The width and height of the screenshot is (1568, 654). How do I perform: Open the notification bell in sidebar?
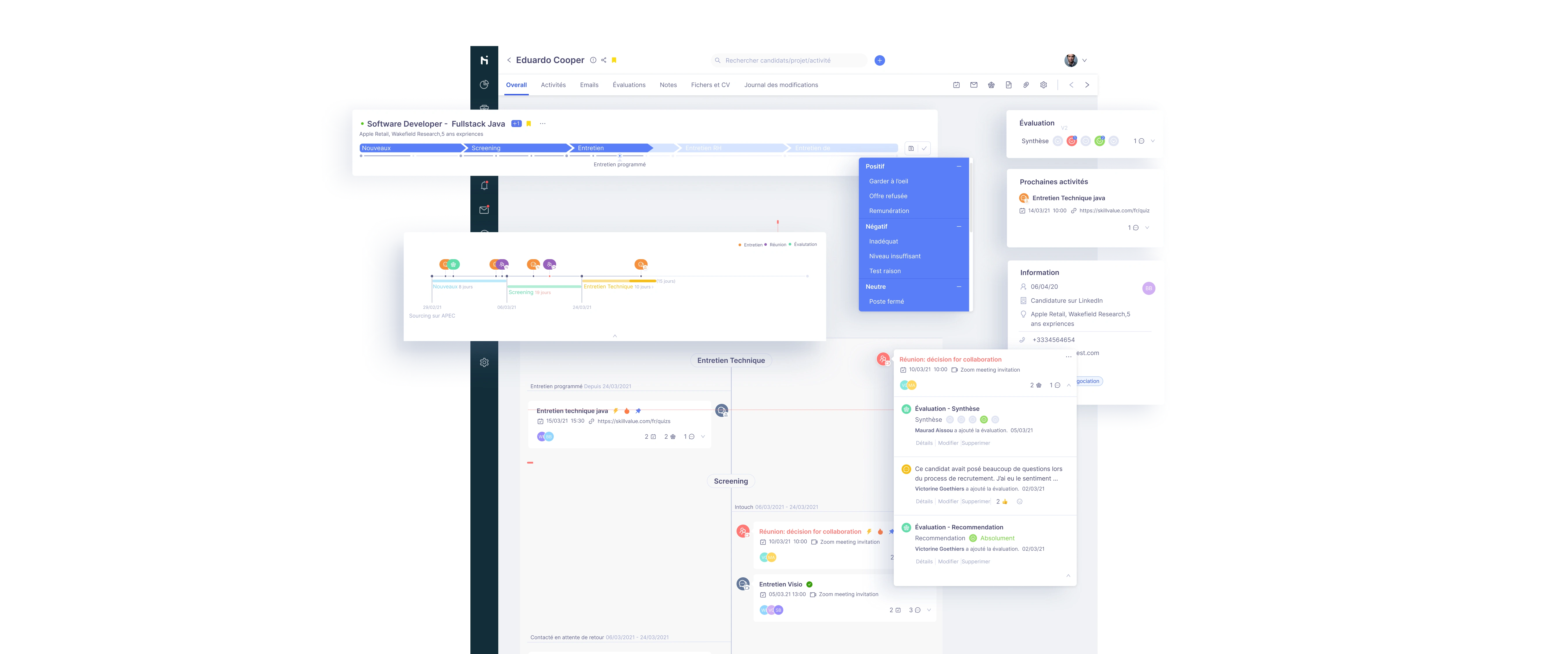[485, 186]
